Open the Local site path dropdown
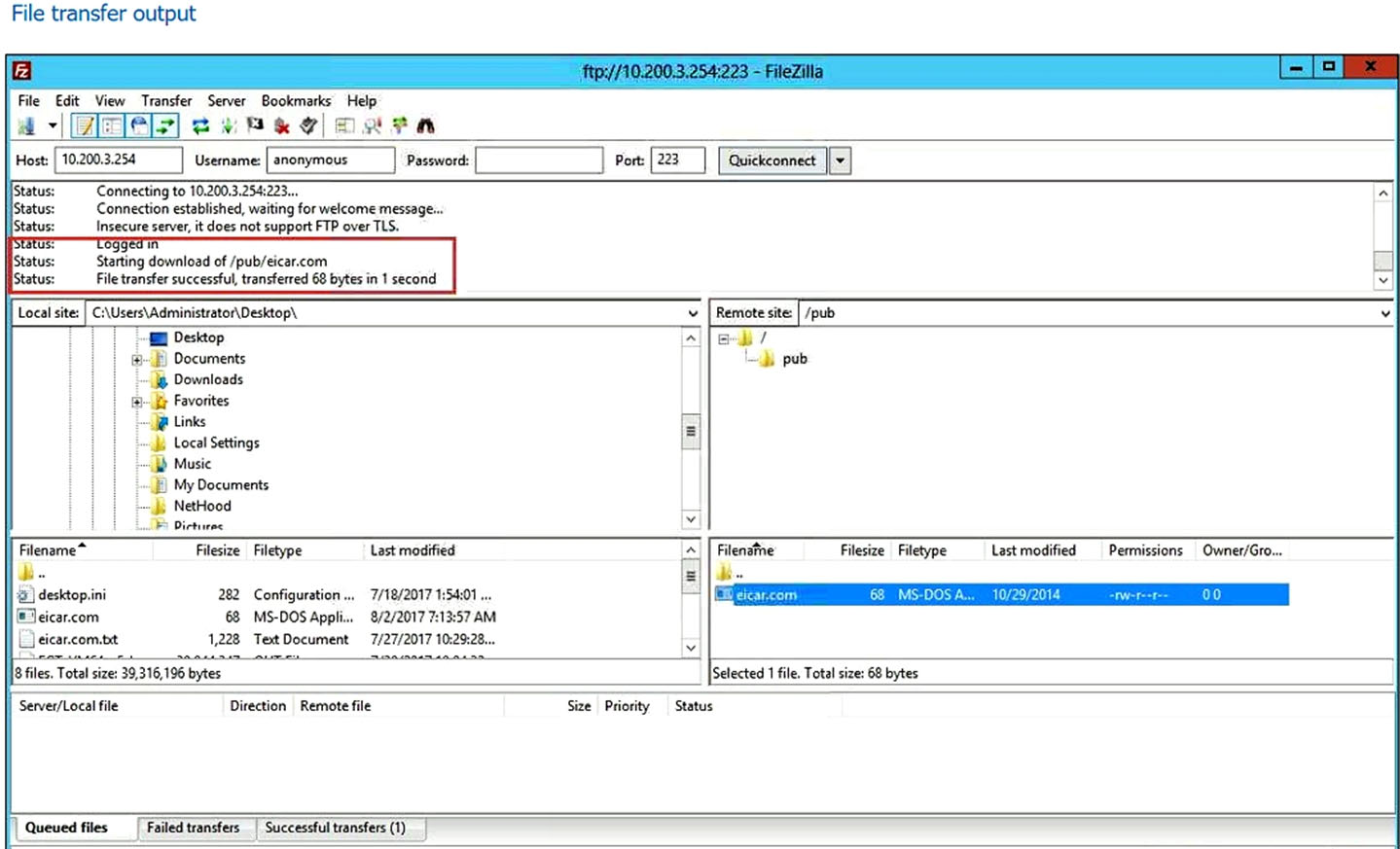This screenshot has height=849, width=1400. click(x=692, y=313)
